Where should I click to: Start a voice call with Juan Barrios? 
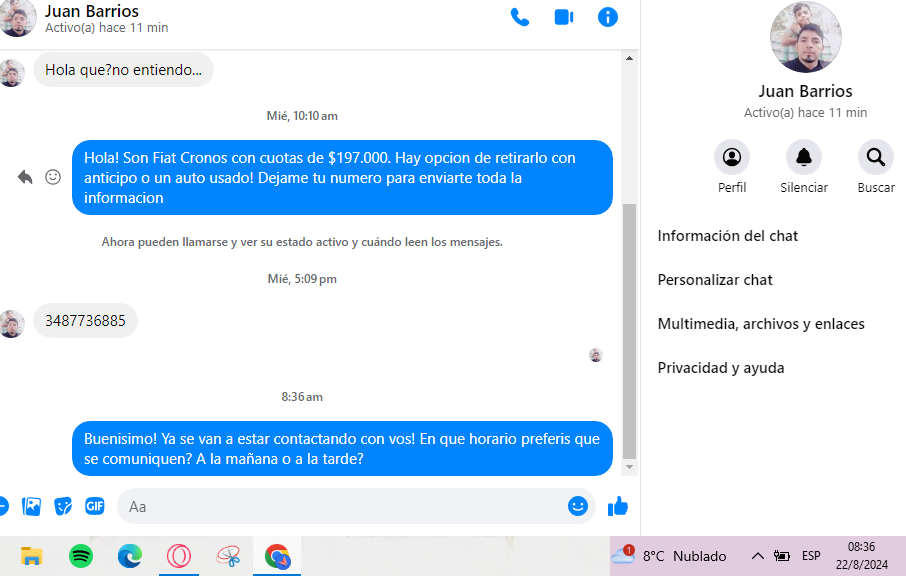point(519,17)
